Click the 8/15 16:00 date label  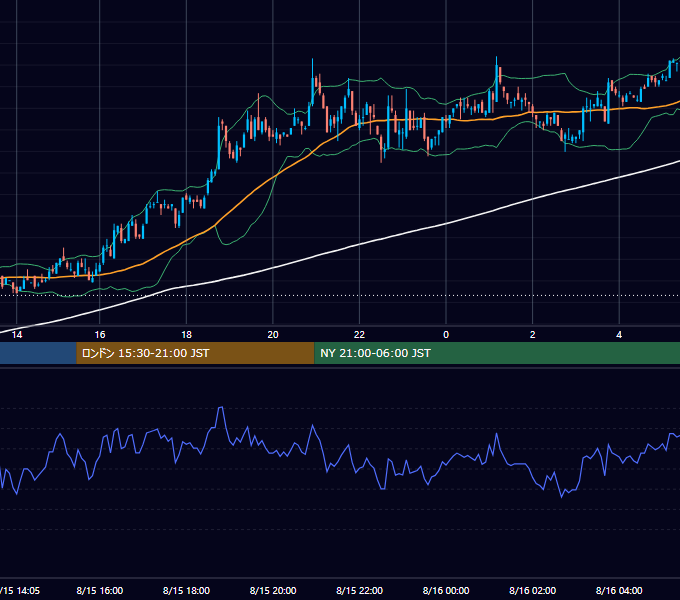point(100,590)
